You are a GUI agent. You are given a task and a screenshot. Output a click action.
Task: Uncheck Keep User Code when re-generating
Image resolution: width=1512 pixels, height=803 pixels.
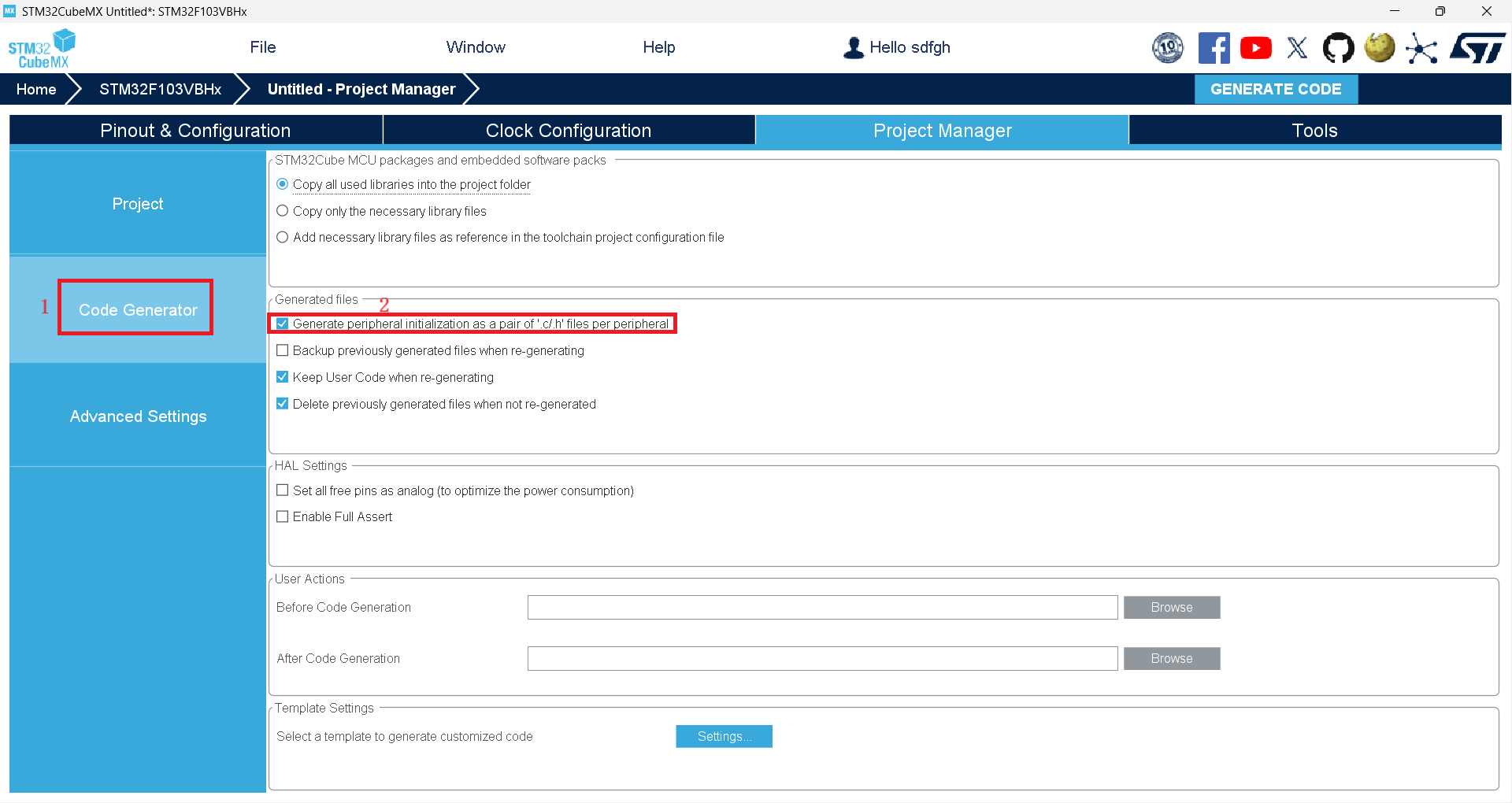coord(282,377)
